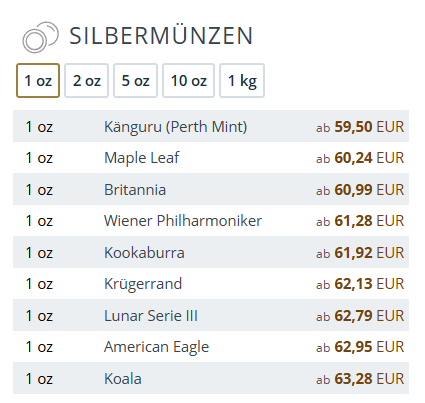
Task: Switch to the 1 kg tab
Action: (242, 81)
